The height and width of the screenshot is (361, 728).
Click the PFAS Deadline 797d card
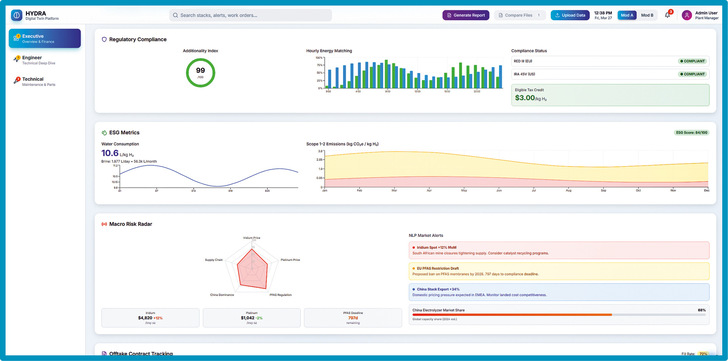tap(353, 318)
